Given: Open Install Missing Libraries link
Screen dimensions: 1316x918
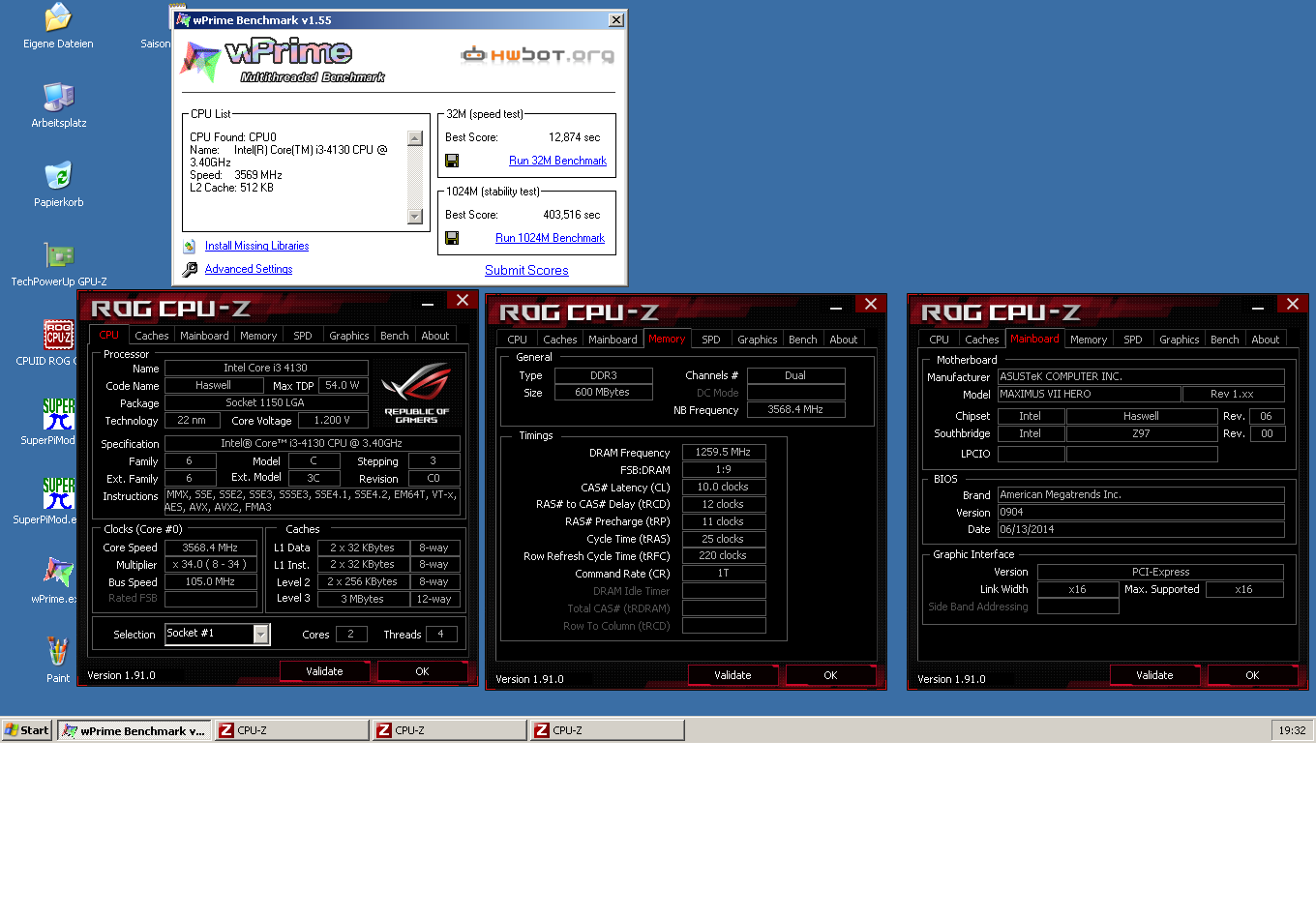Looking at the screenshot, I should [256, 246].
